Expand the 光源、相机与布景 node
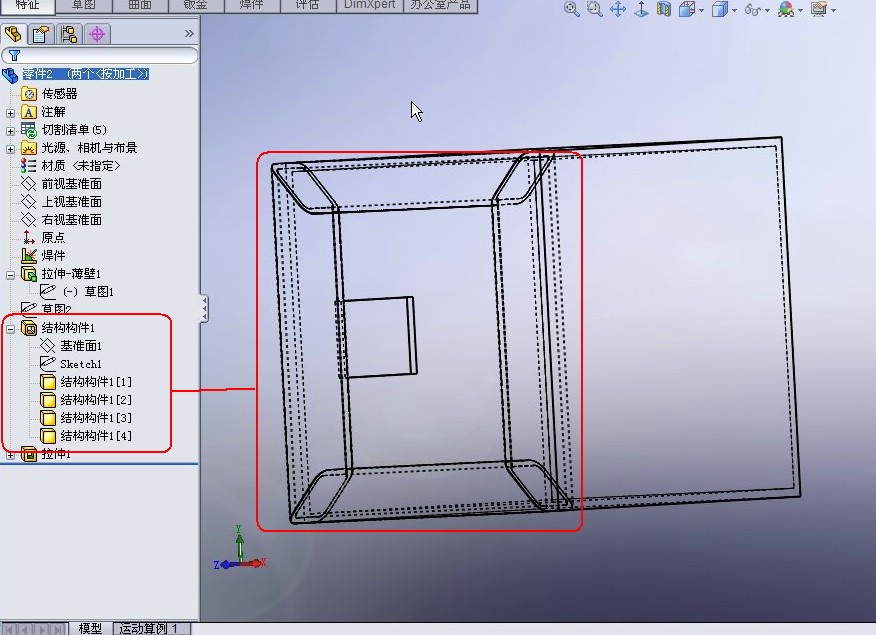This screenshot has height=635, width=876. click(10, 149)
